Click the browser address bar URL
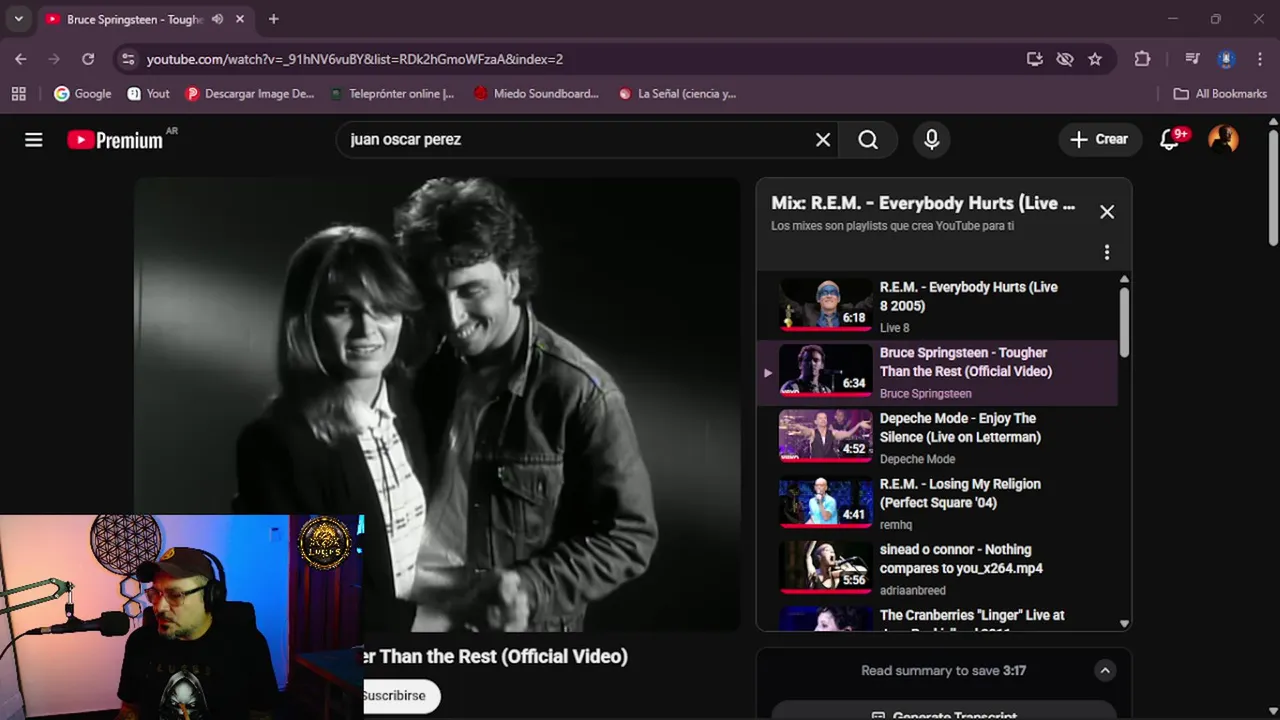The height and width of the screenshot is (720, 1280). (x=355, y=59)
